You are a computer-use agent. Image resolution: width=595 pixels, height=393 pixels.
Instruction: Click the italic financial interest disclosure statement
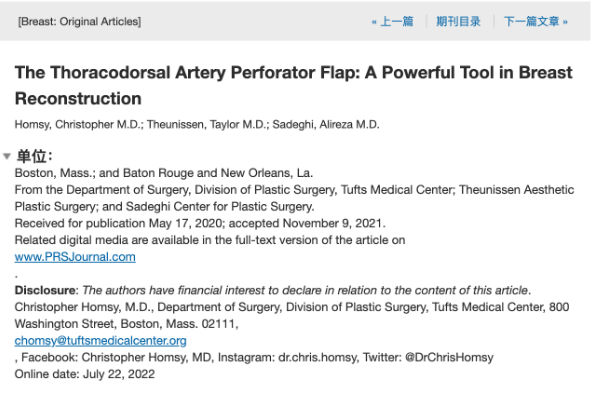click(306, 290)
